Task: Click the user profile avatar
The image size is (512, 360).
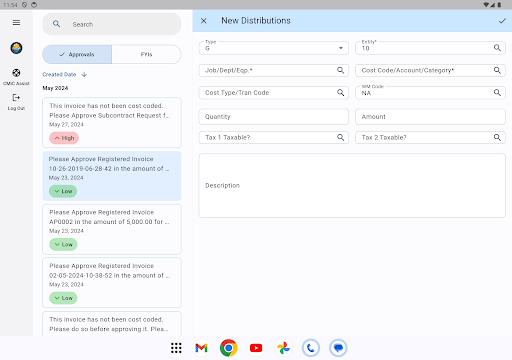Action: (16, 48)
